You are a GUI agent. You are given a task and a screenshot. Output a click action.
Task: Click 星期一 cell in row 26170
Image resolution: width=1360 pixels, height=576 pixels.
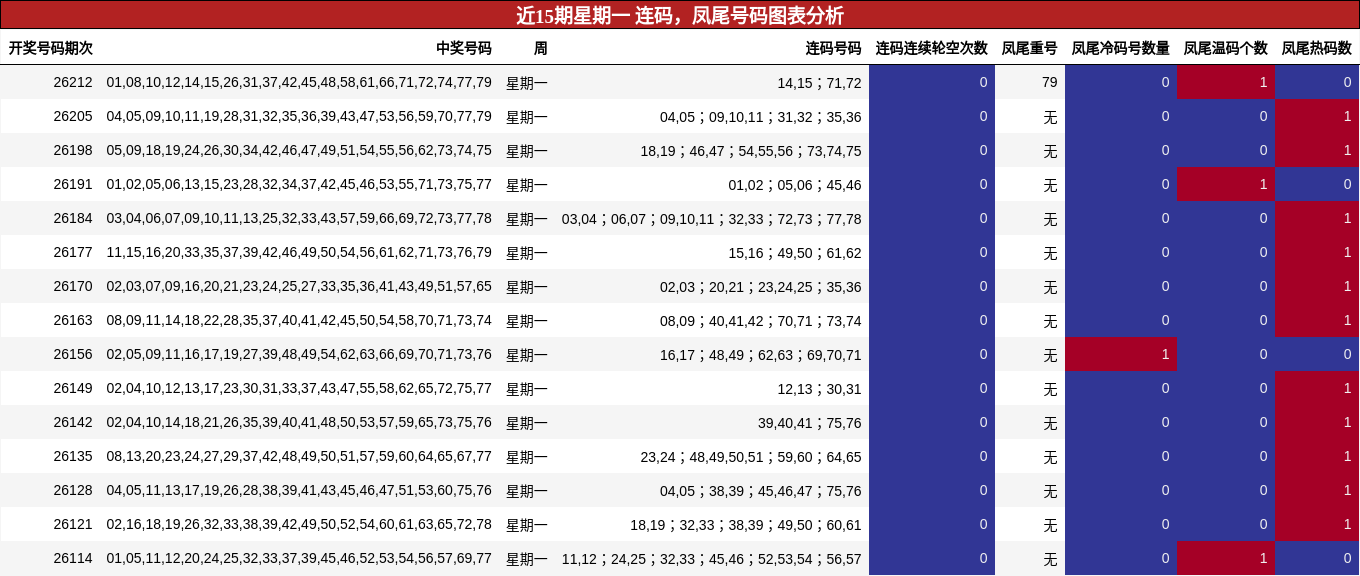click(x=527, y=286)
